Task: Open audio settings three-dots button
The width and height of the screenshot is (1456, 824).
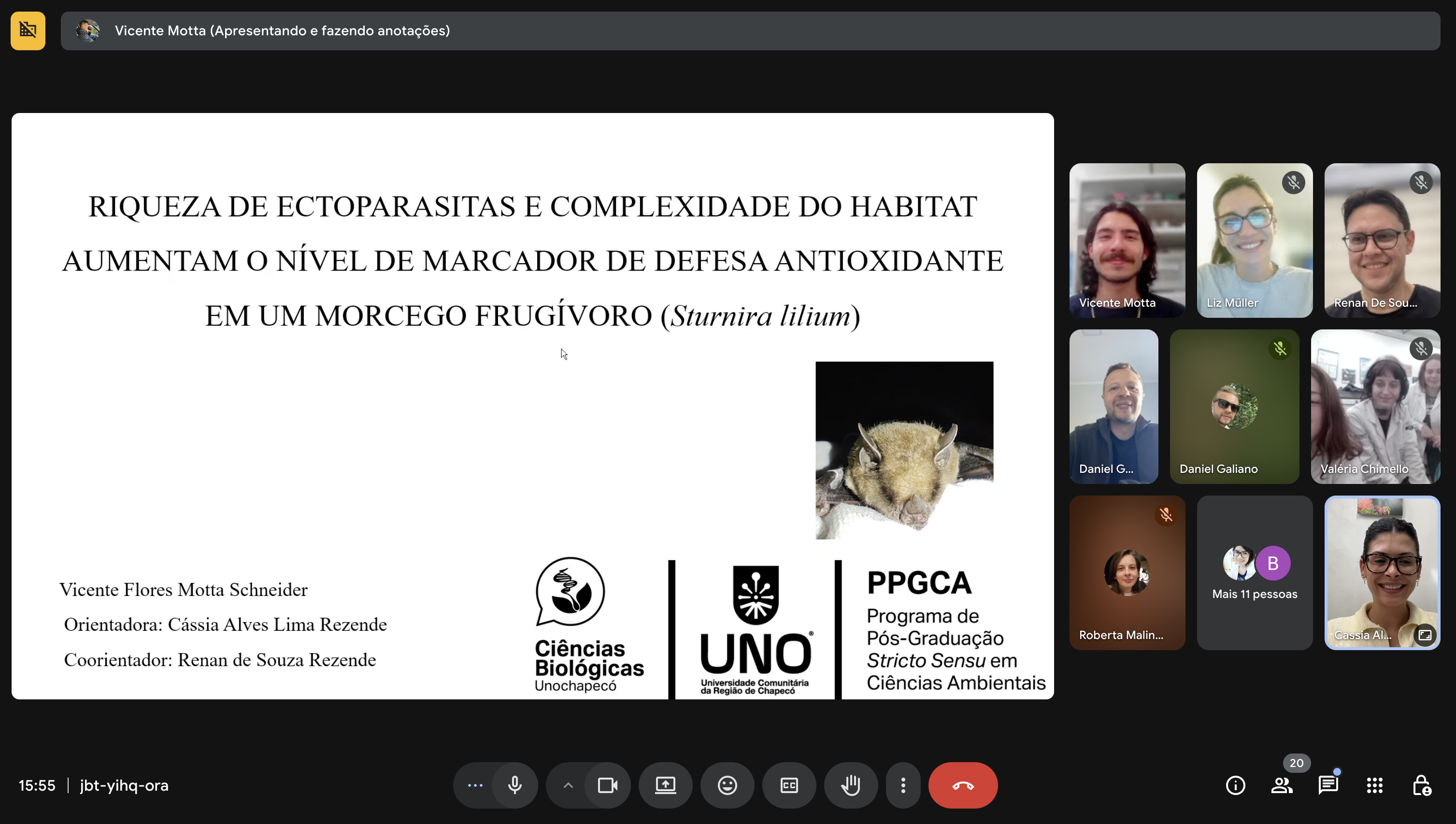Action: pyautogui.click(x=475, y=785)
